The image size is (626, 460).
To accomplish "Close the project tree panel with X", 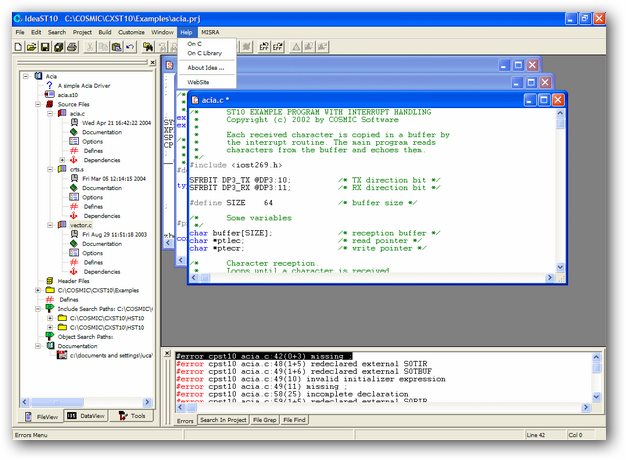I will tap(153, 62).
